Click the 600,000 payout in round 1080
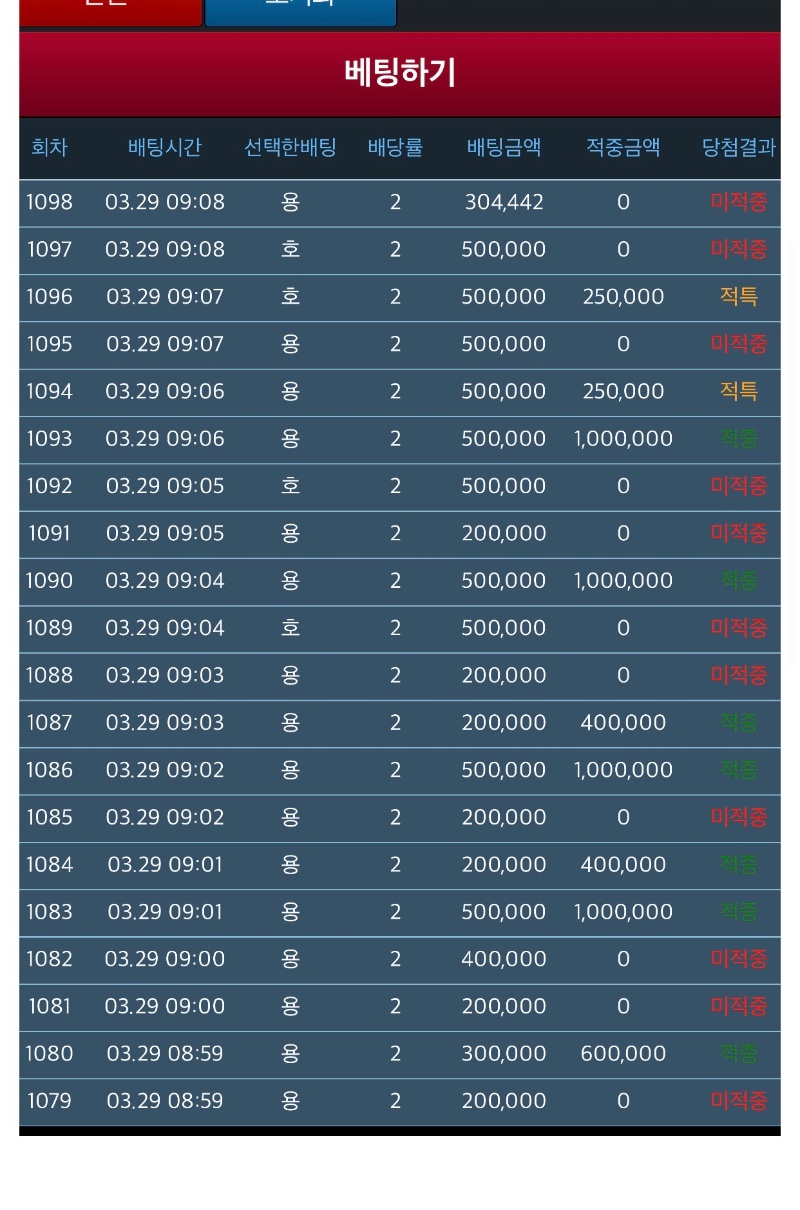The image size is (800, 1210). (x=623, y=1054)
